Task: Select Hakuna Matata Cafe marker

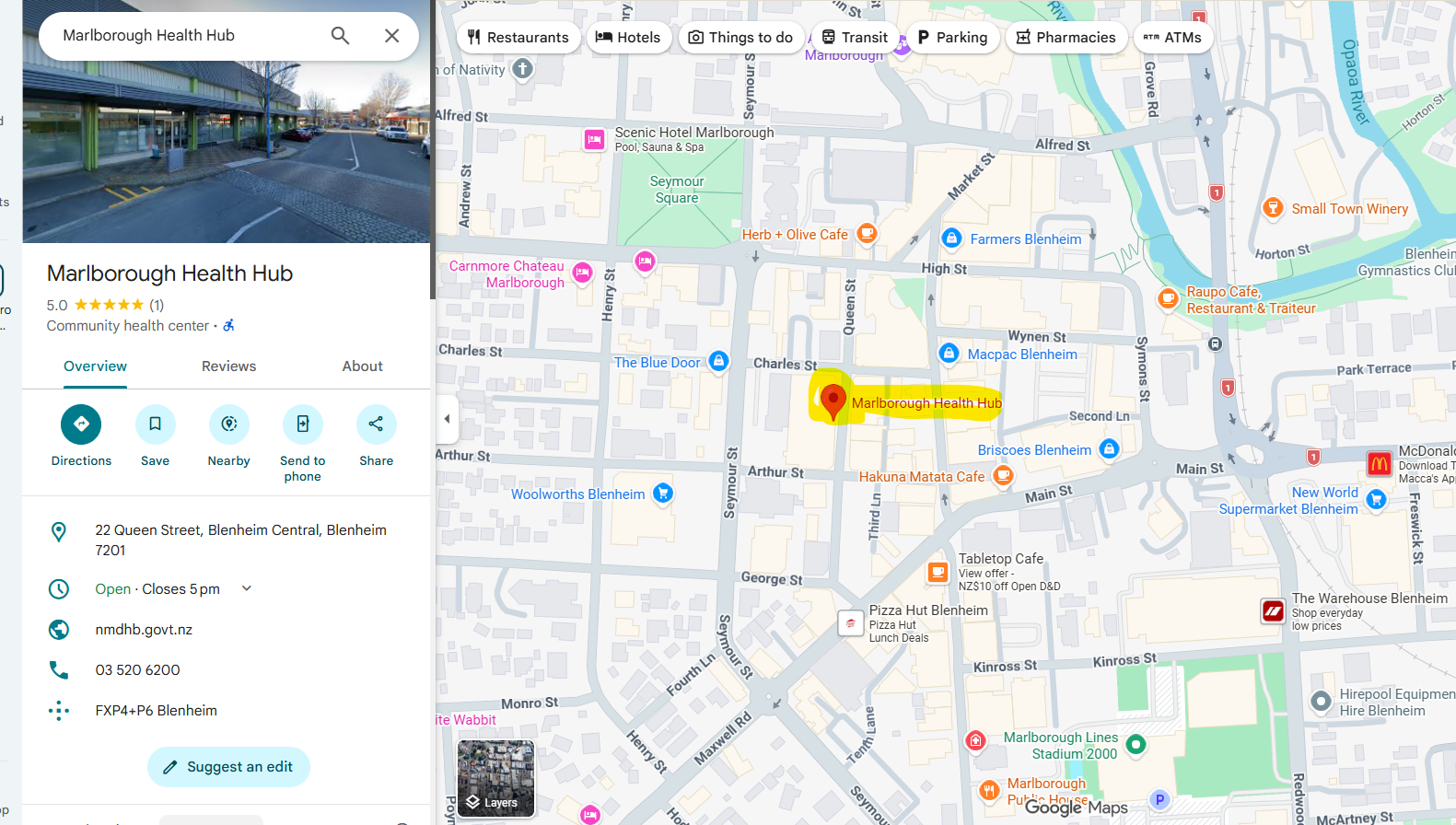Action: coord(1003,476)
